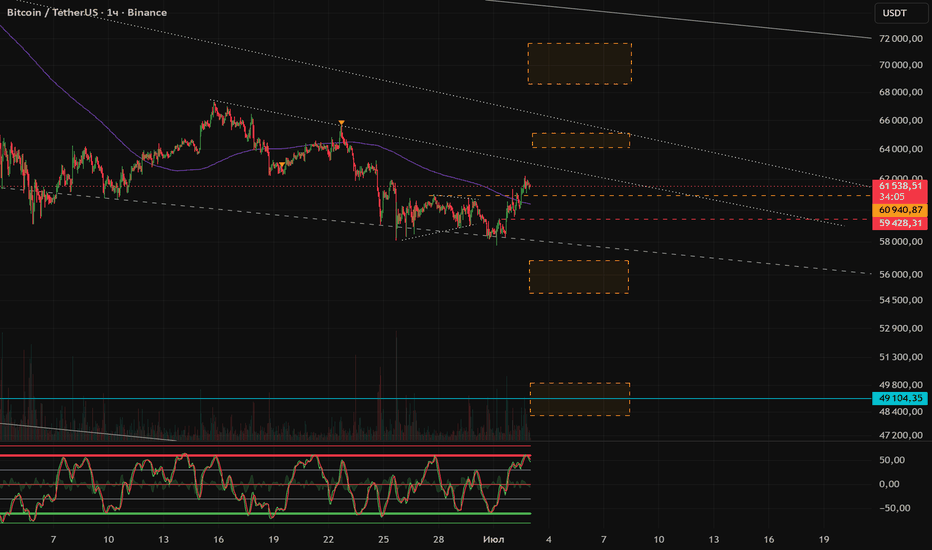Select the thick red oscillator upper band line
The width and height of the screenshot is (932, 550).
tap(265, 455)
